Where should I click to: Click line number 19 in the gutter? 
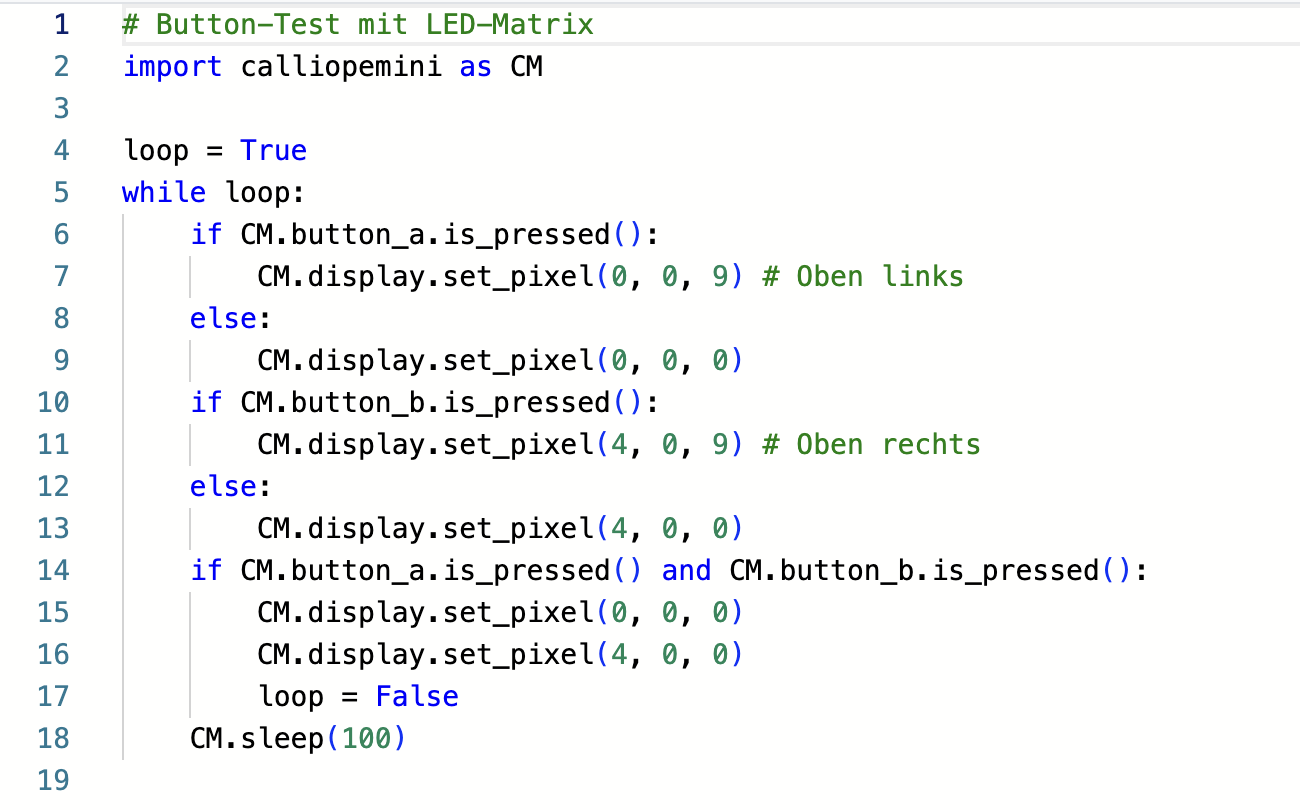pyautogui.click(x=53, y=780)
